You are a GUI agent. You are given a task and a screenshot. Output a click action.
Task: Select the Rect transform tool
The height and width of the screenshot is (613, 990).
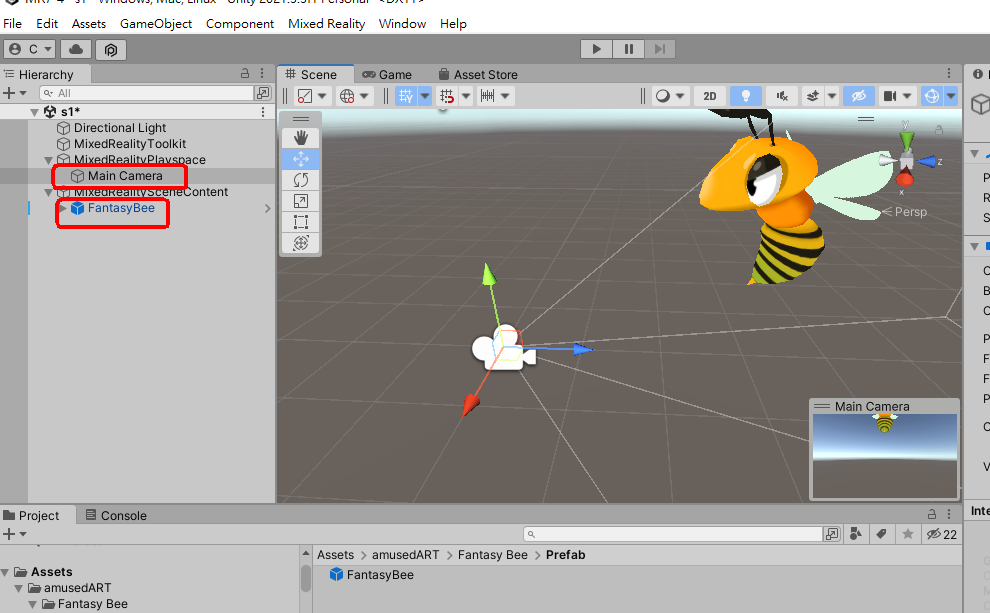click(301, 222)
